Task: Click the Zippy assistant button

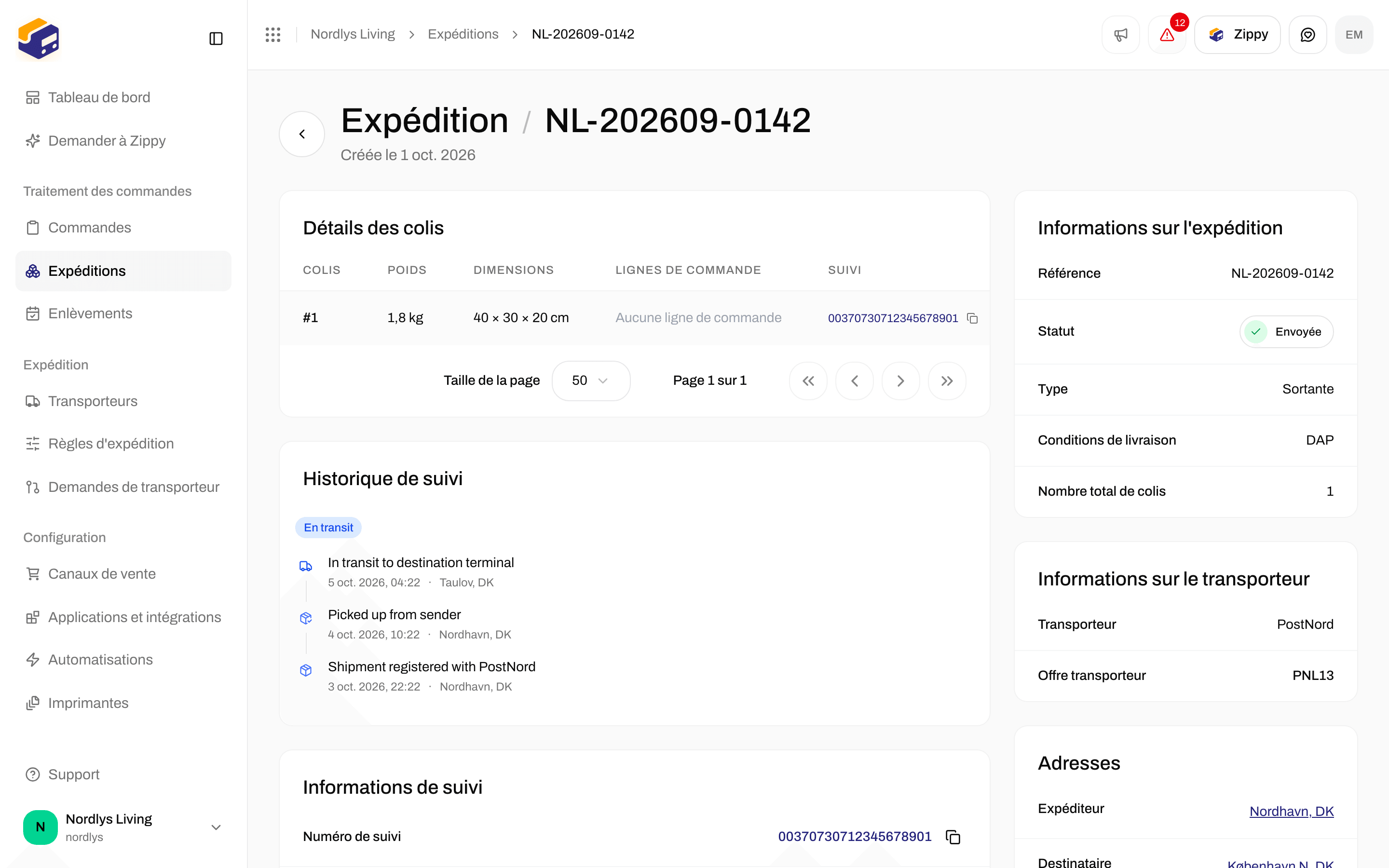Action: tap(1237, 34)
